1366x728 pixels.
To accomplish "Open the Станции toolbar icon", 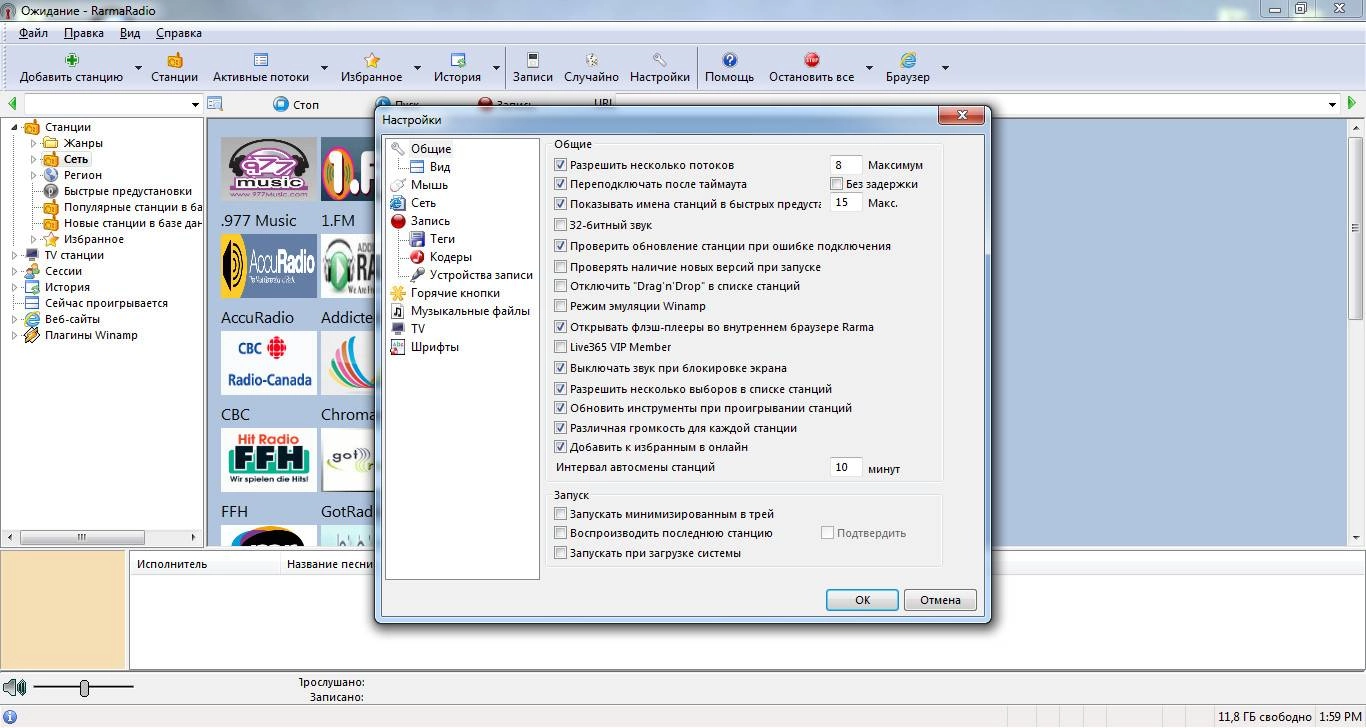I will pyautogui.click(x=175, y=60).
